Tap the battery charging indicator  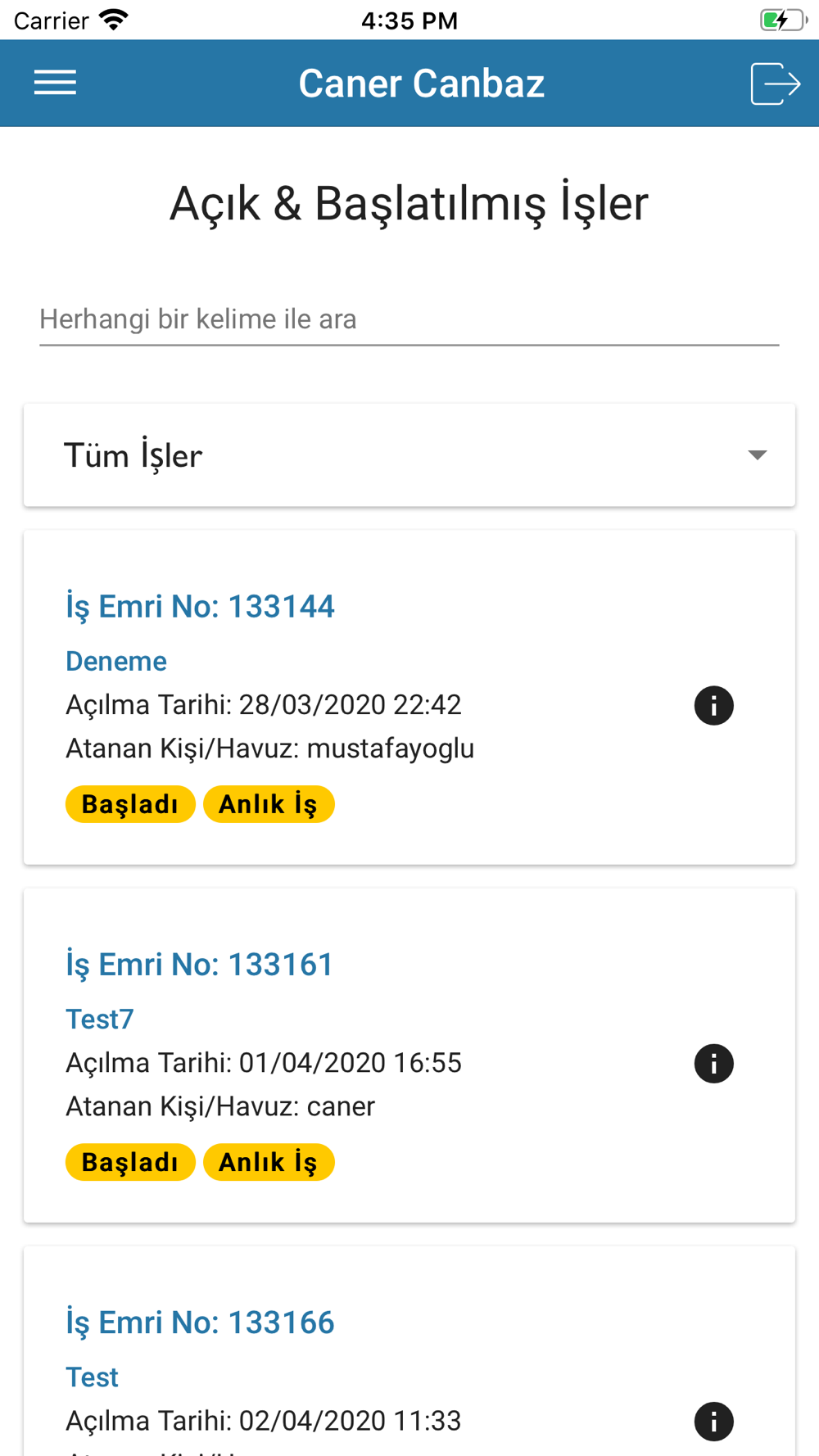click(x=783, y=20)
